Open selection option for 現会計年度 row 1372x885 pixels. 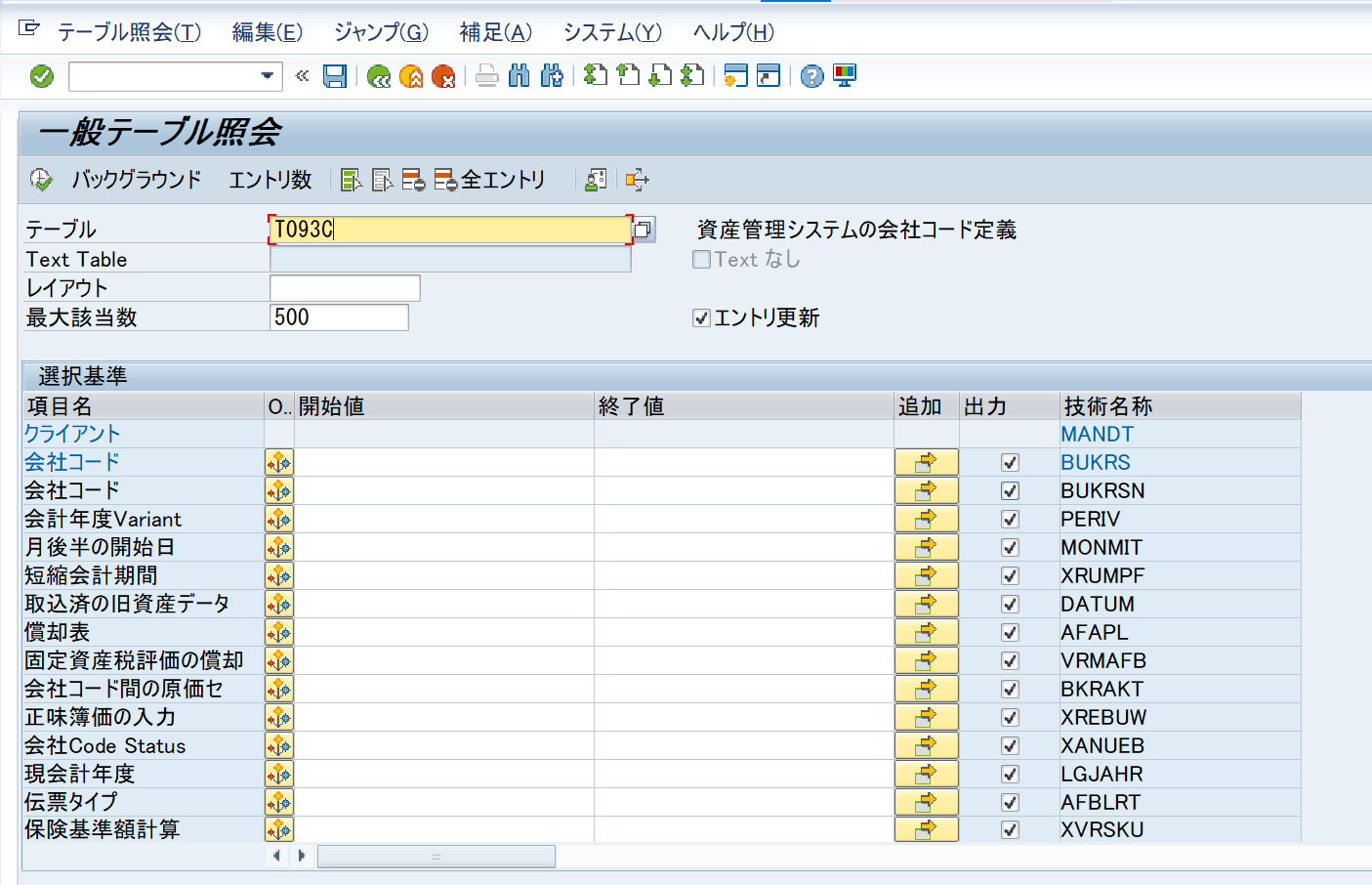tap(279, 775)
